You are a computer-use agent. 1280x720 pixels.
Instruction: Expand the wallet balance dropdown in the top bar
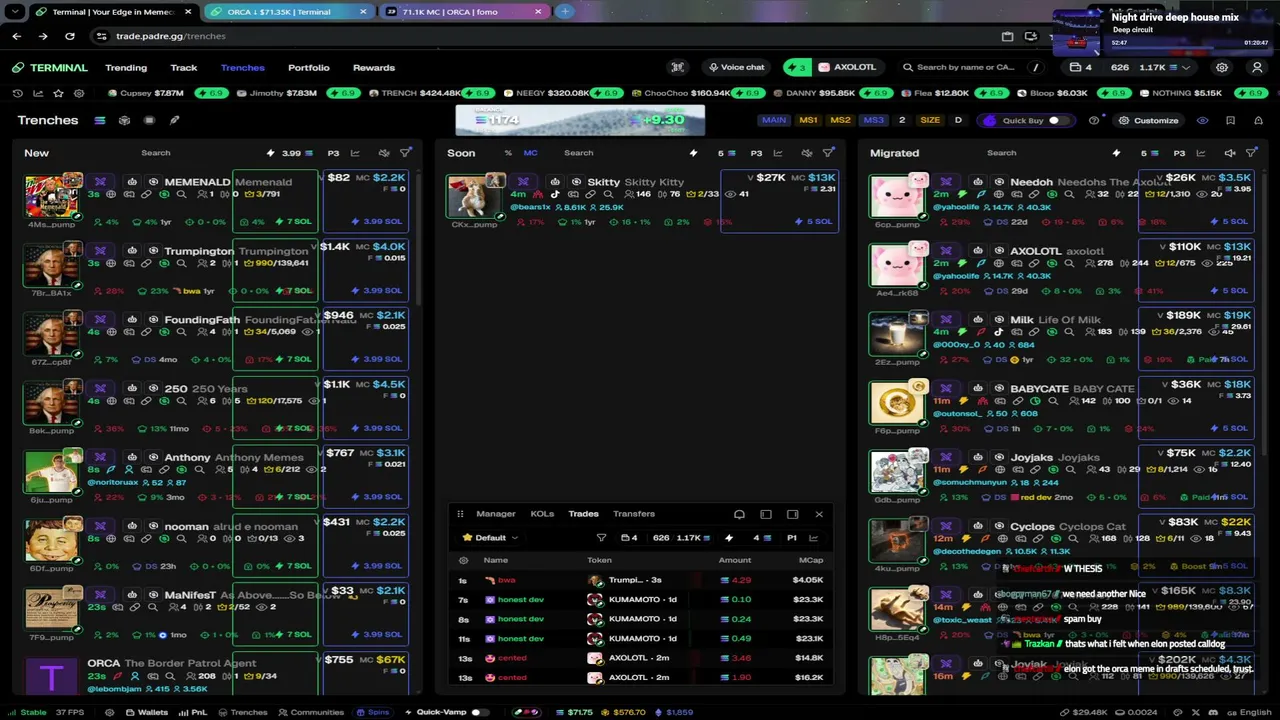[1186, 67]
